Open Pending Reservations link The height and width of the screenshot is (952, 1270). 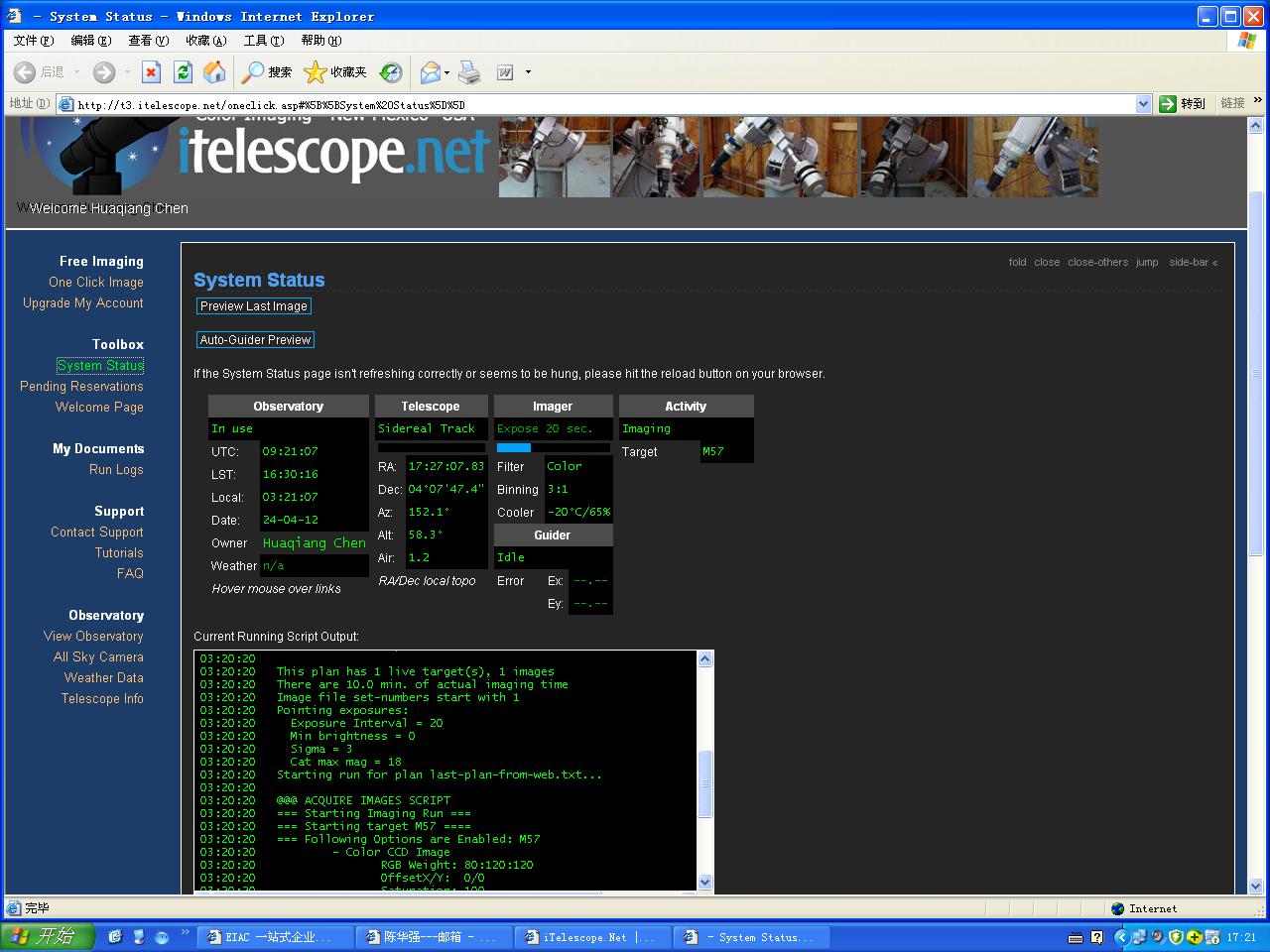[x=81, y=387]
